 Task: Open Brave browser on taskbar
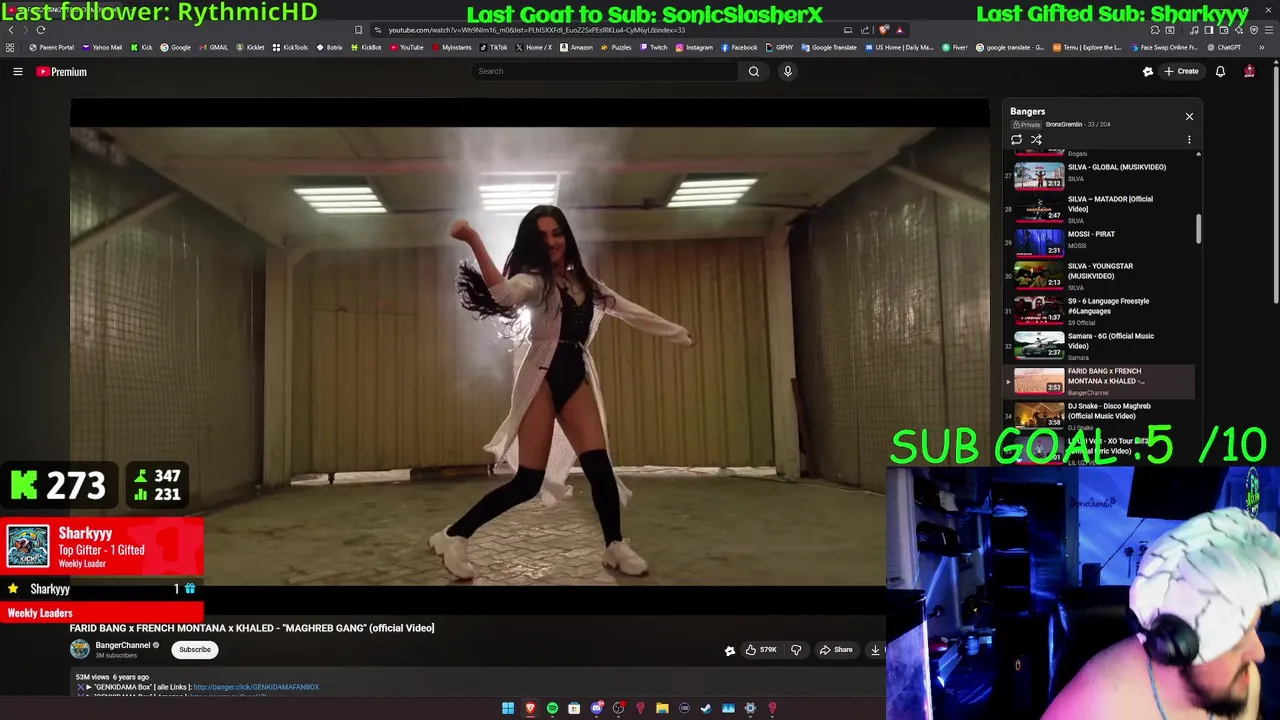pos(530,708)
